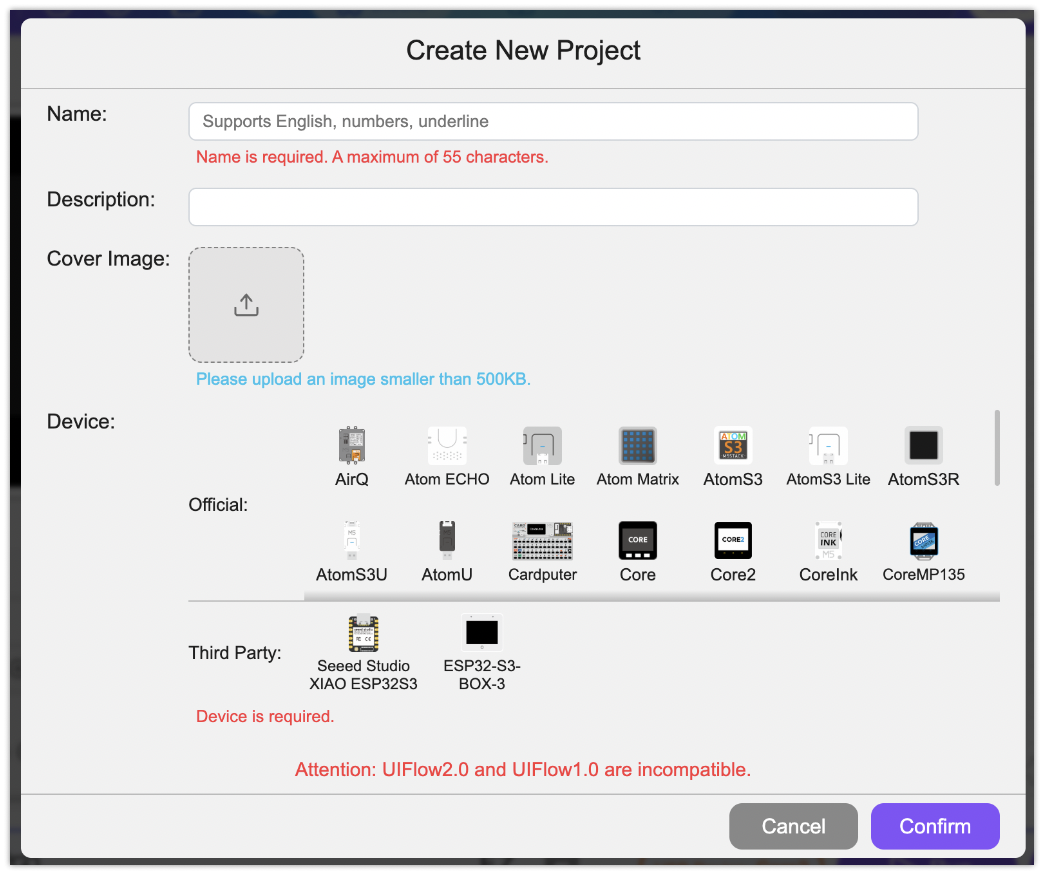This screenshot has height=875, width=1044.
Task: Click the vertical device list scrollbar
Action: pyautogui.click(x=997, y=448)
